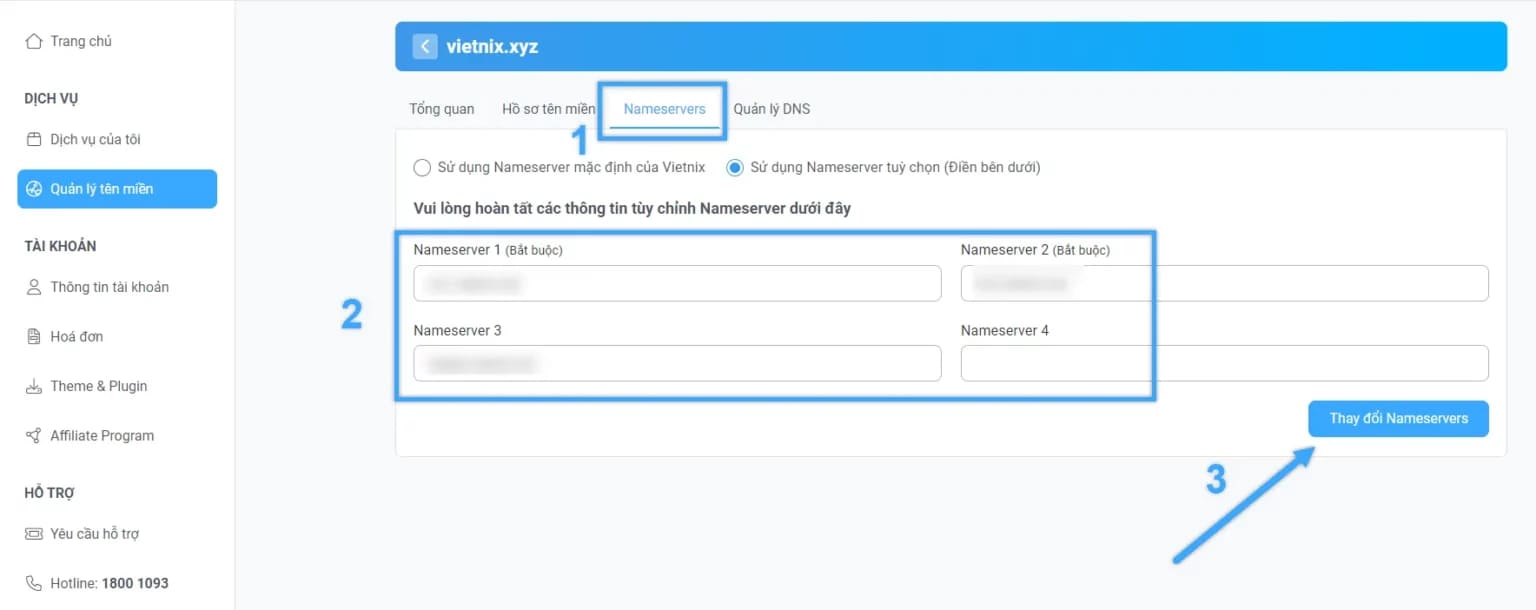The width and height of the screenshot is (1536, 610).
Task: Click in the Nameserver 1 field
Action: pyautogui.click(x=677, y=283)
